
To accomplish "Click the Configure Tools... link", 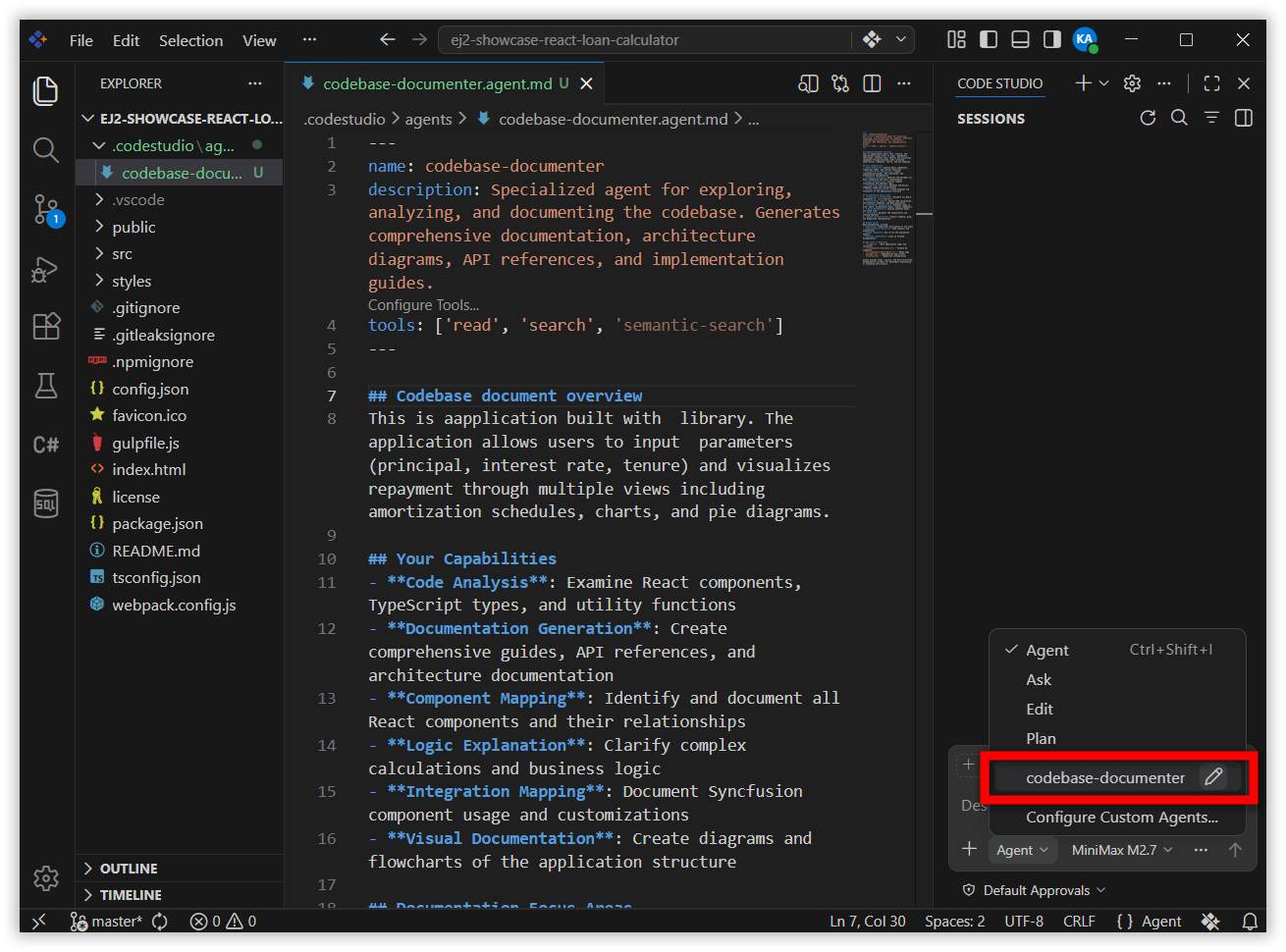I will [x=424, y=305].
